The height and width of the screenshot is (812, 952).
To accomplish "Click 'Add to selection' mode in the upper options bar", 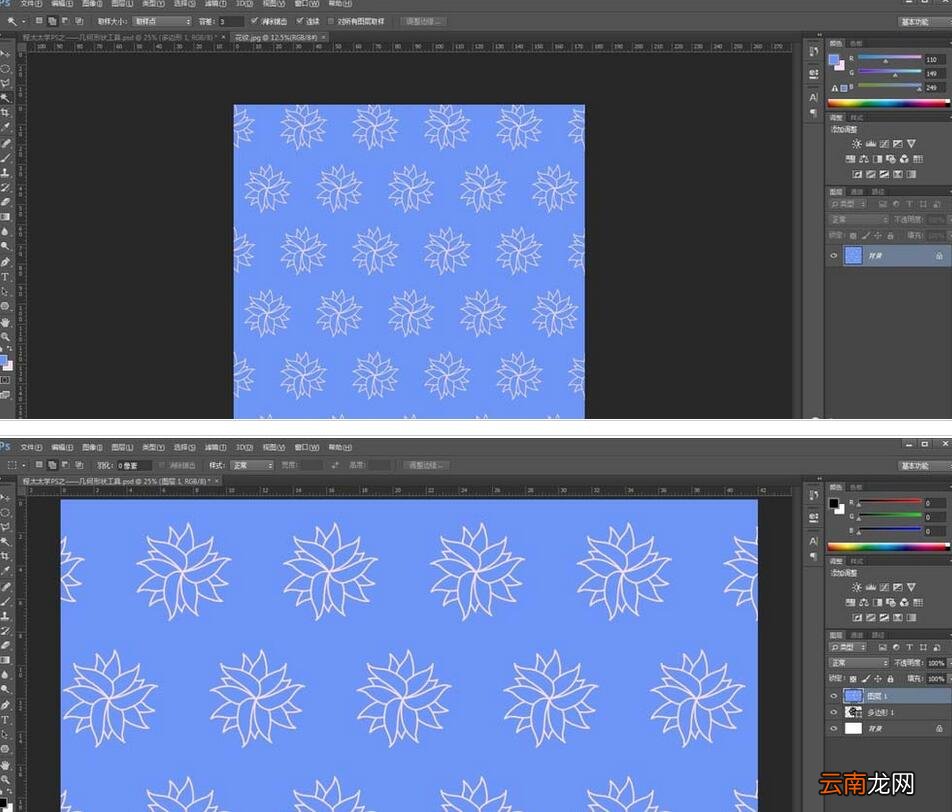I will [x=52, y=21].
